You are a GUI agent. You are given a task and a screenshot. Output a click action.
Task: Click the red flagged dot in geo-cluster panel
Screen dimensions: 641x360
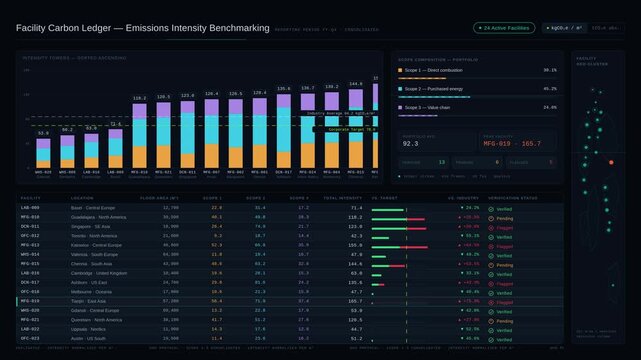[x=611, y=163]
